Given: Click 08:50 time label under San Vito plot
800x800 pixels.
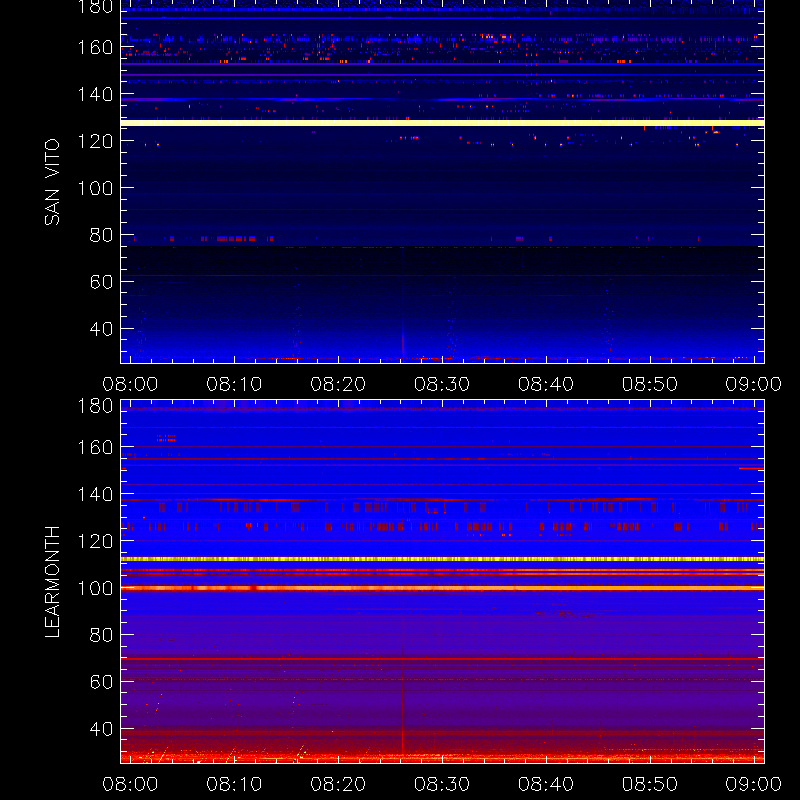Looking at the screenshot, I should click(x=650, y=384).
